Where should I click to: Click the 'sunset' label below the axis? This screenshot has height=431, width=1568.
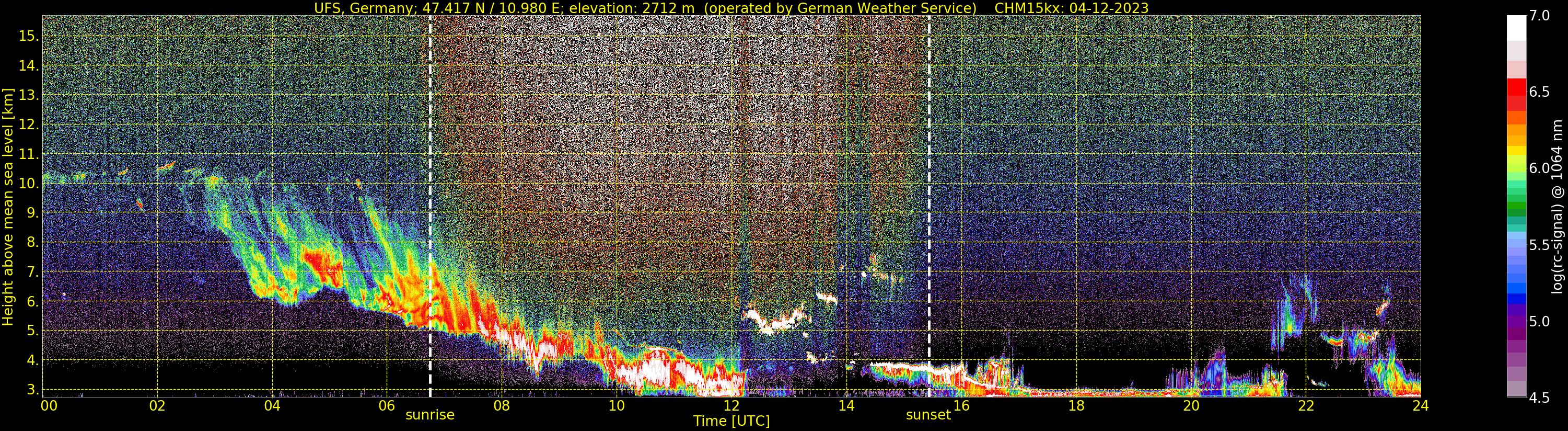click(x=928, y=415)
